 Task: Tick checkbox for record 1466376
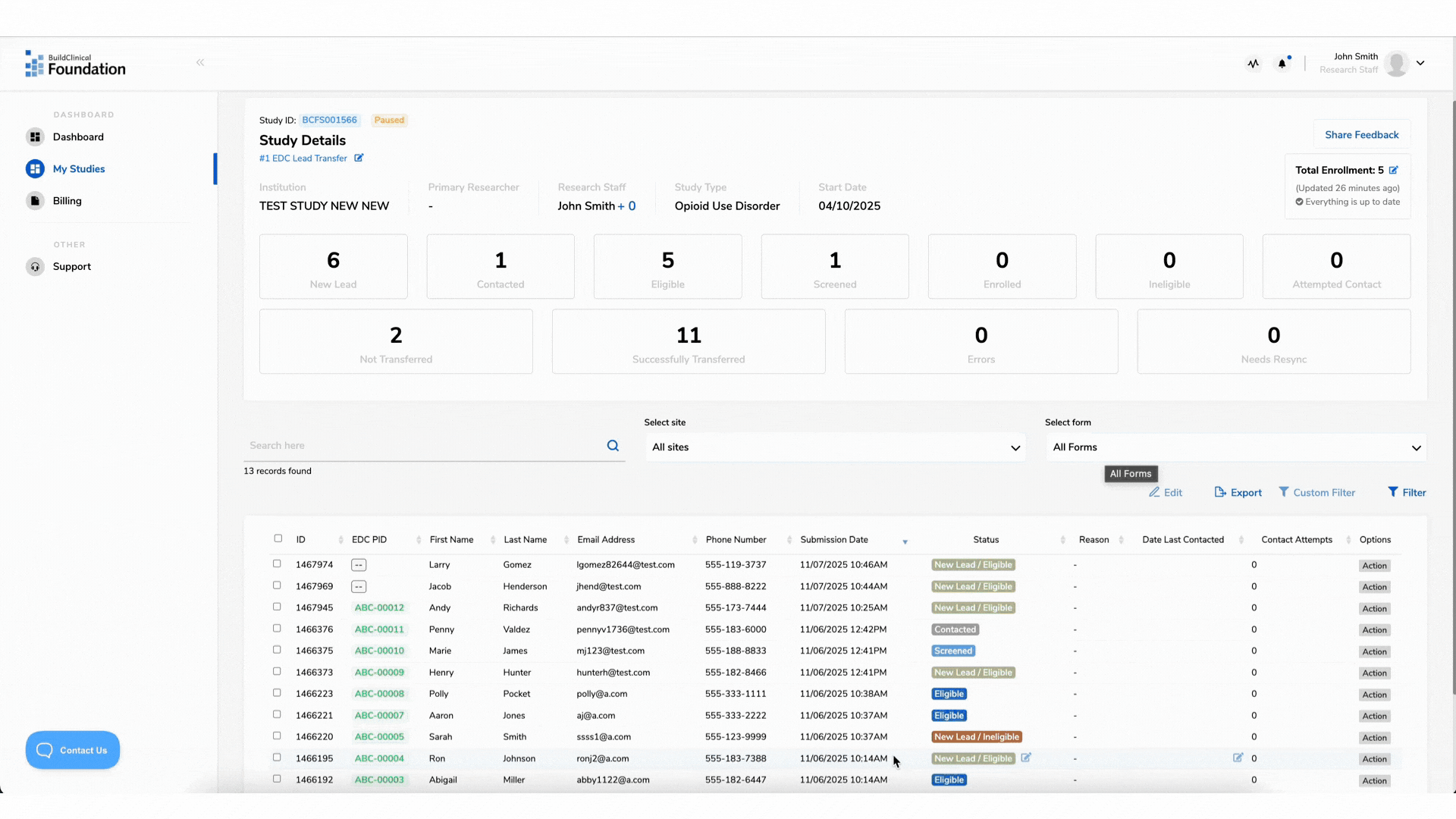pyautogui.click(x=277, y=629)
